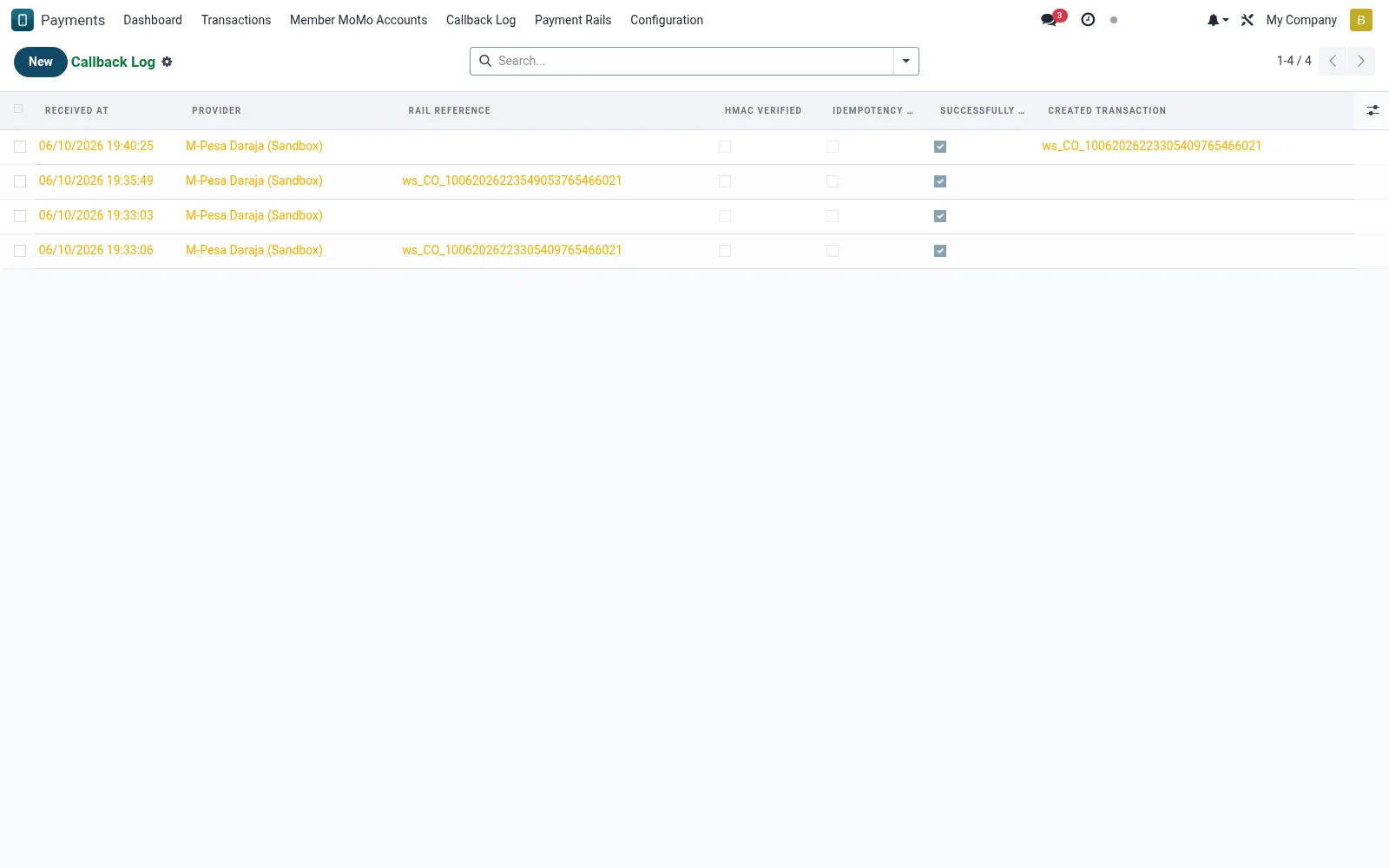Open the optional columns adjust icon
This screenshot has width=1389, height=868.
tap(1373, 110)
